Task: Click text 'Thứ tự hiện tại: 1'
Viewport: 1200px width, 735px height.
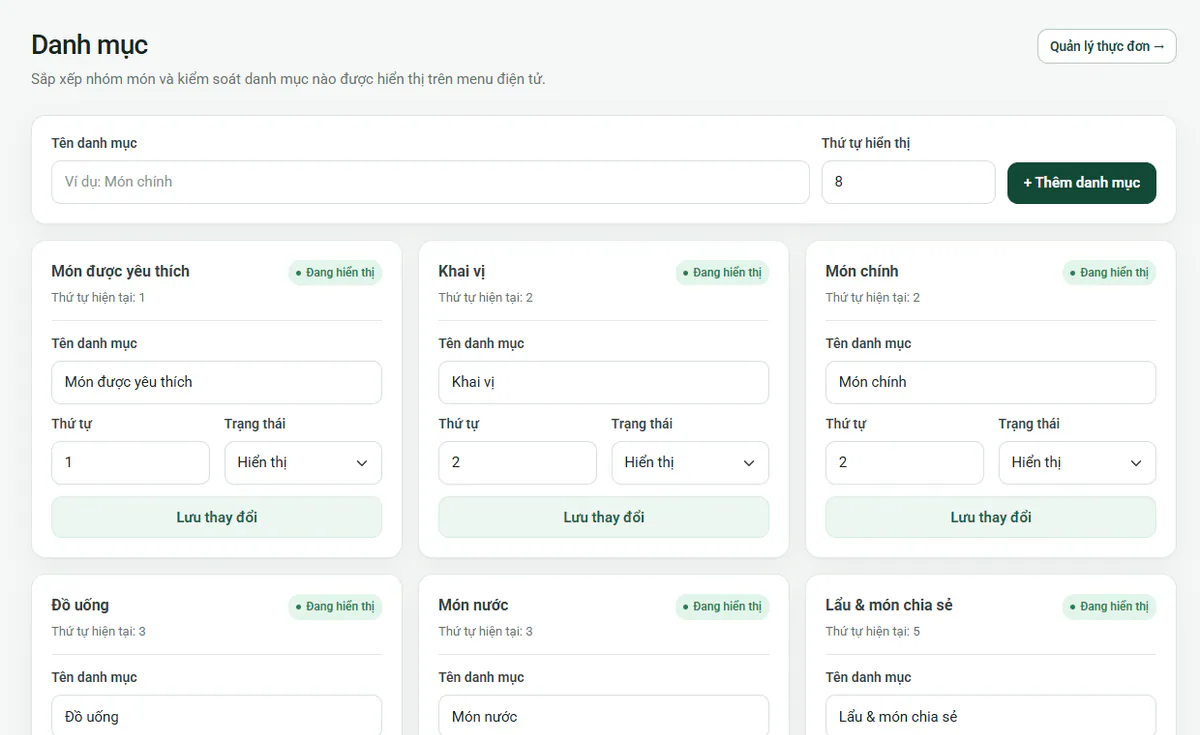Action: click(99, 298)
